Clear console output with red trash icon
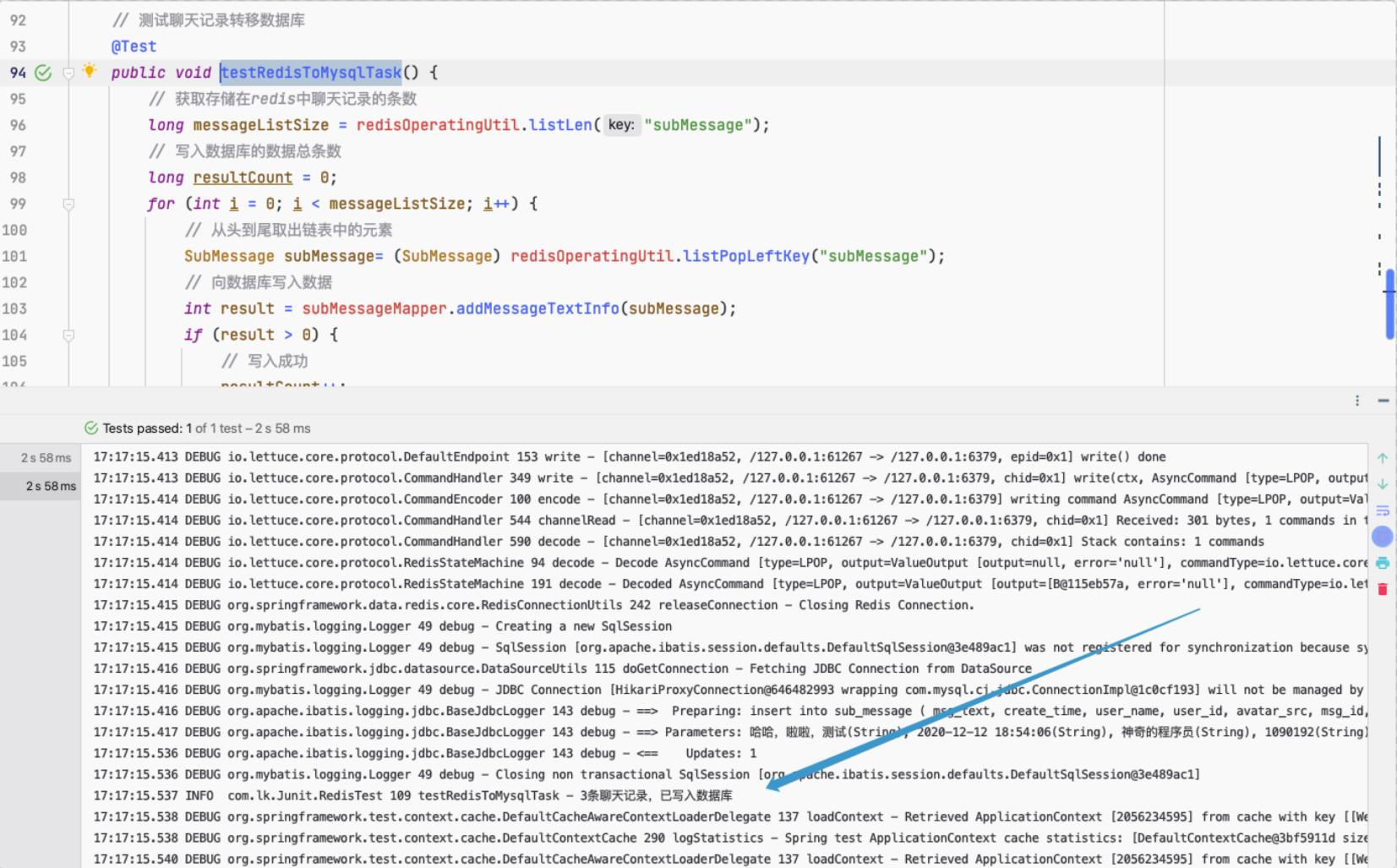The width and height of the screenshot is (1397, 868). [x=1383, y=589]
